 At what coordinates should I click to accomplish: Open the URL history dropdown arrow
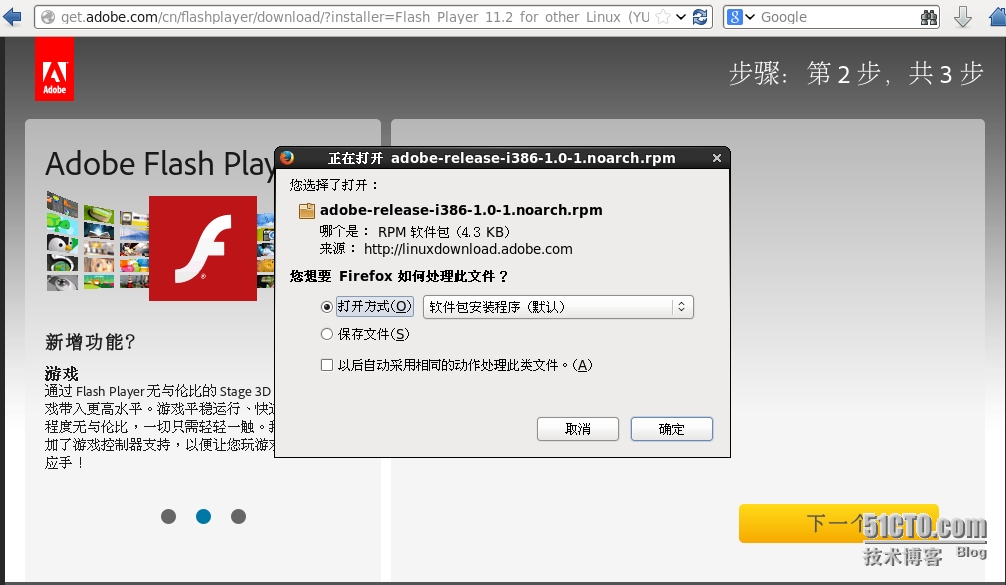pyautogui.click(x=681, y=17)
